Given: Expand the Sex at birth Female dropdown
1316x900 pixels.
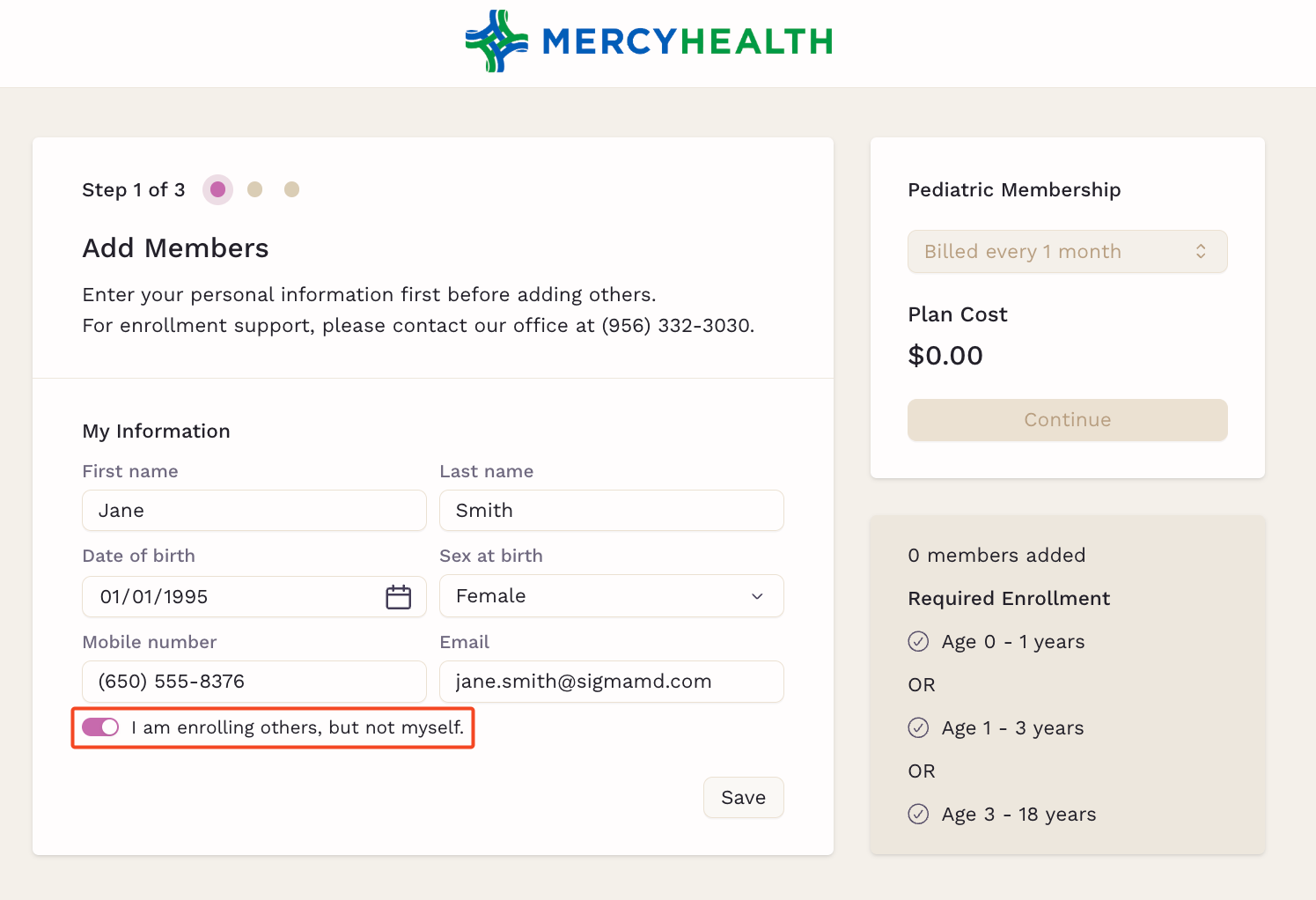Looking at the screenshot, I should pyautogui.click(x=612, y=596).
